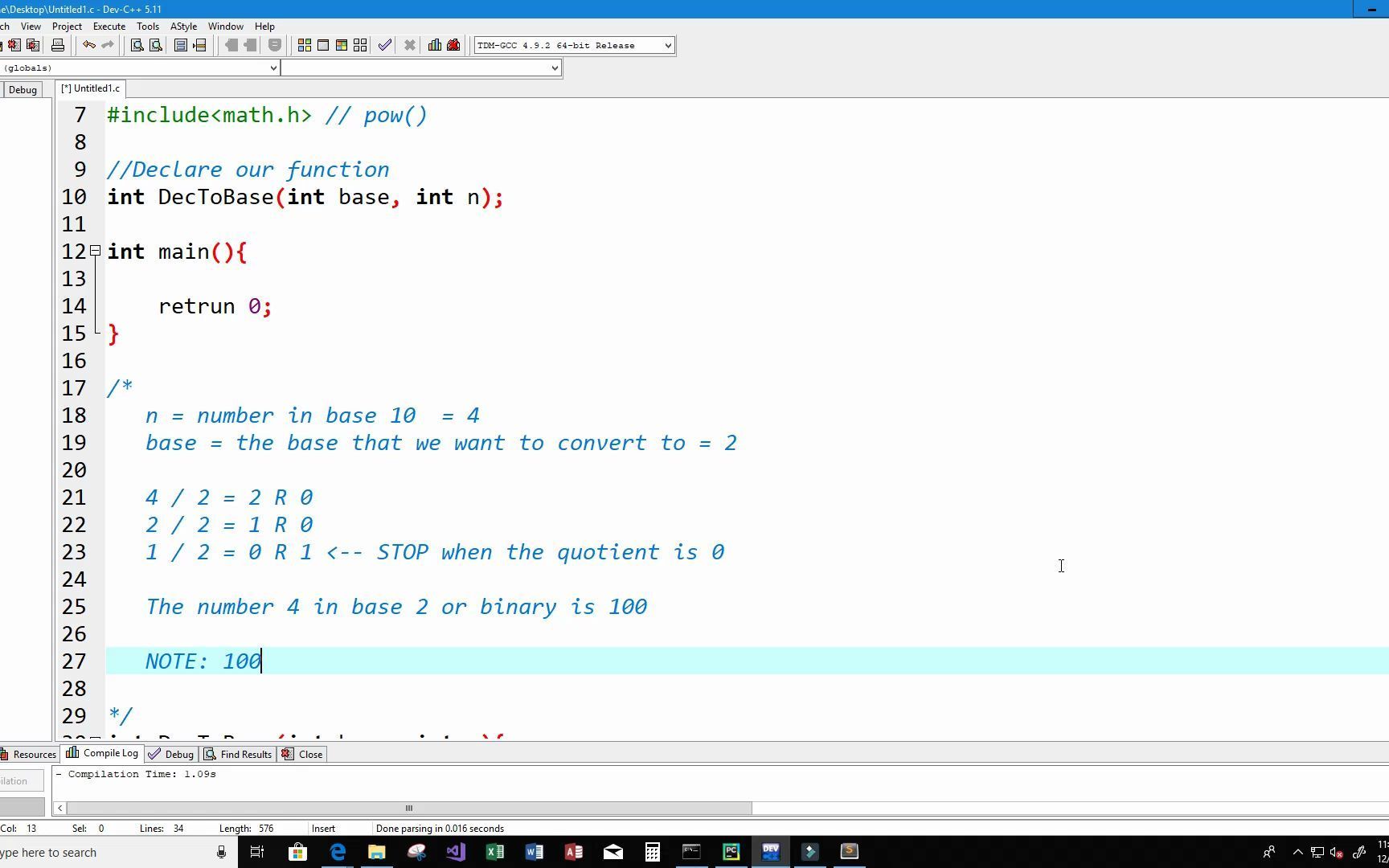Open the Help menu
Image resolution: width=1389 pixels, height=868 pixels.
(264, 27)
